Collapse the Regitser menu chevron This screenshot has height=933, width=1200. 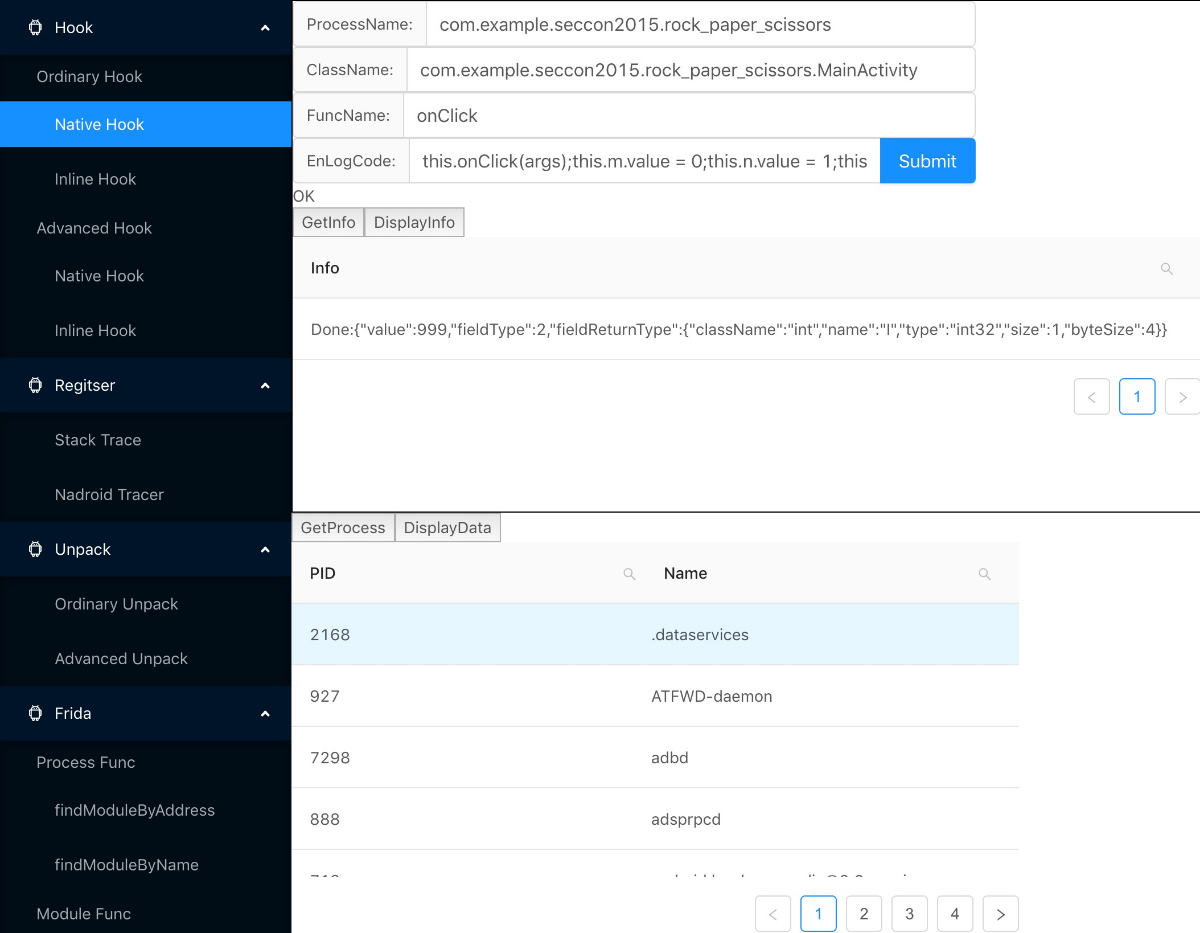pyautogui.click(x=265, y=385)
